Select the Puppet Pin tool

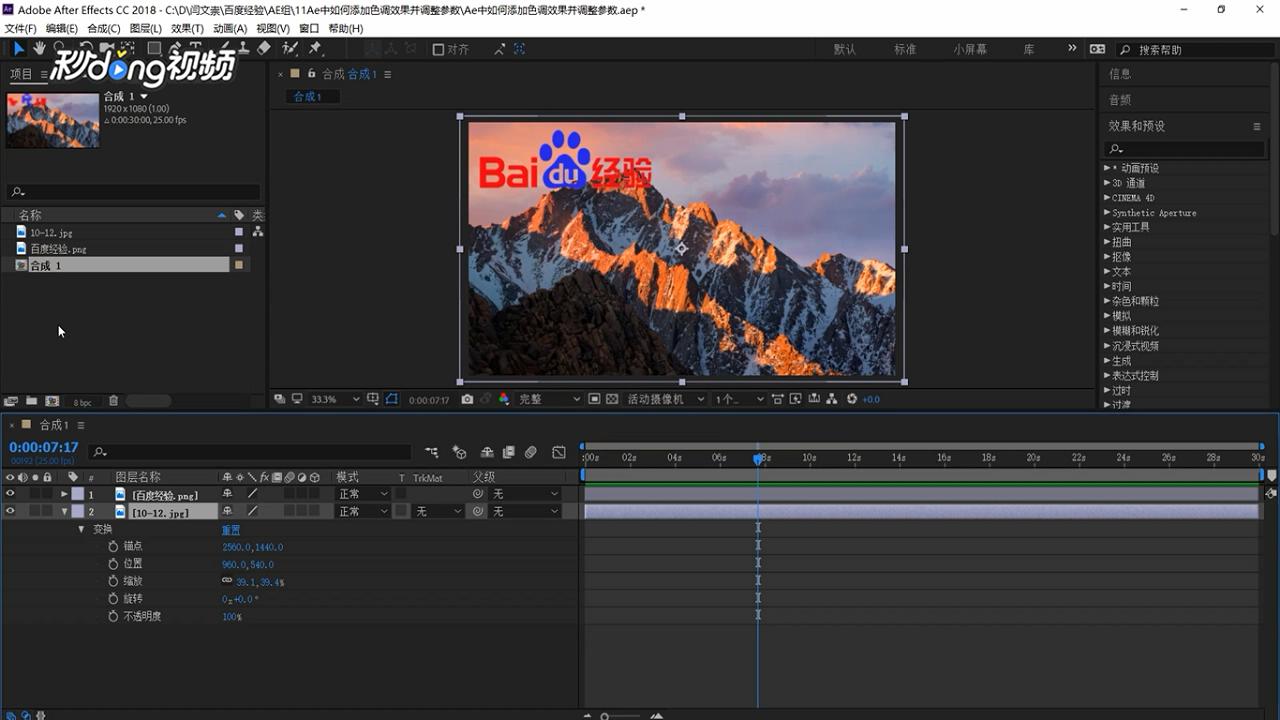[315, 48]
